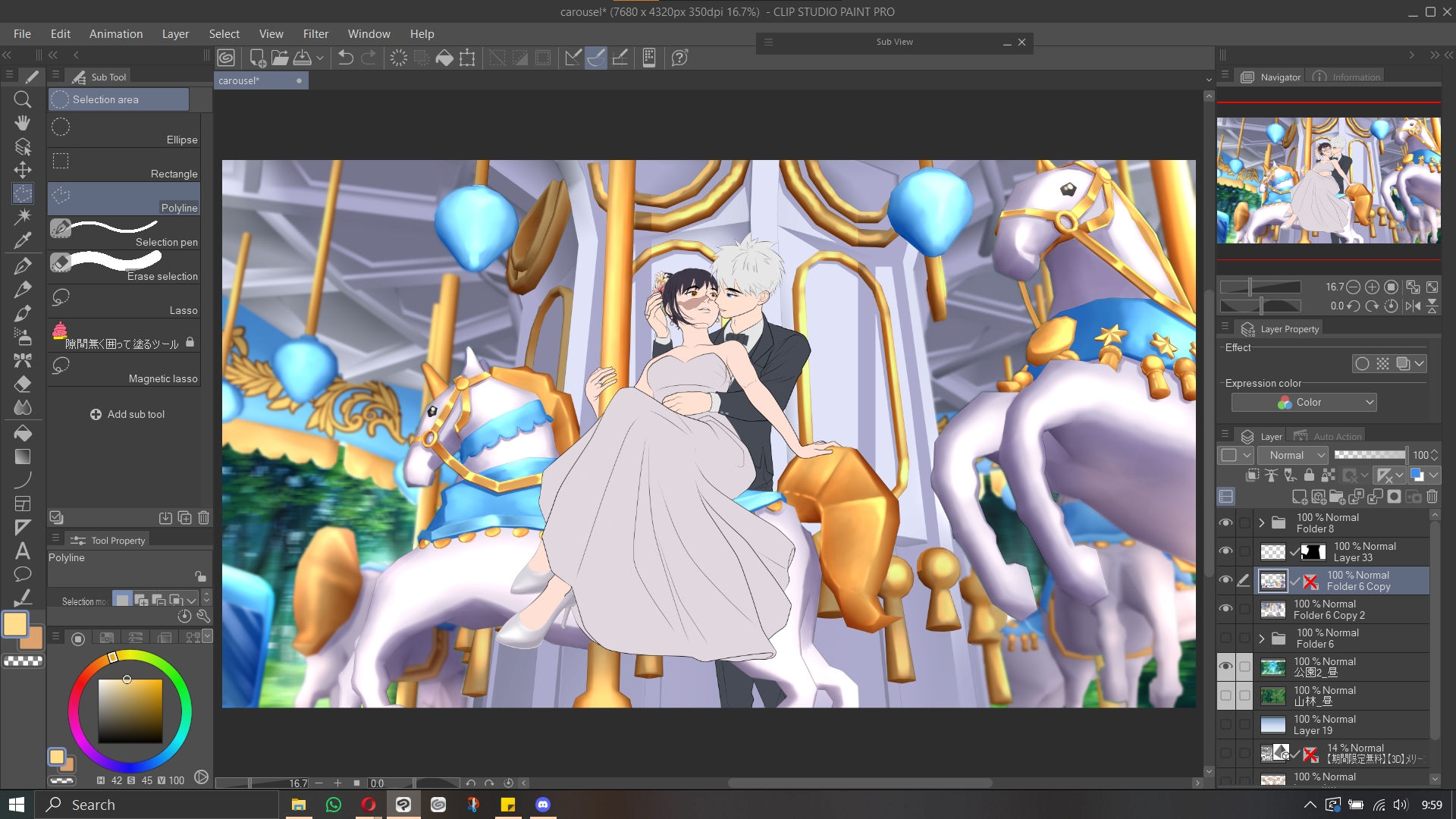Open the Filter menu
The width and height of the screenshot is (1456, 819).
pos(315,34)
